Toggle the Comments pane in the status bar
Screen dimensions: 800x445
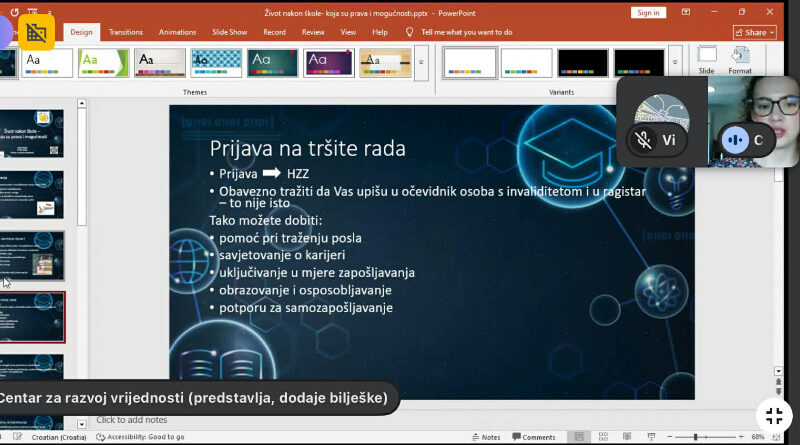[x=534, y=437]
